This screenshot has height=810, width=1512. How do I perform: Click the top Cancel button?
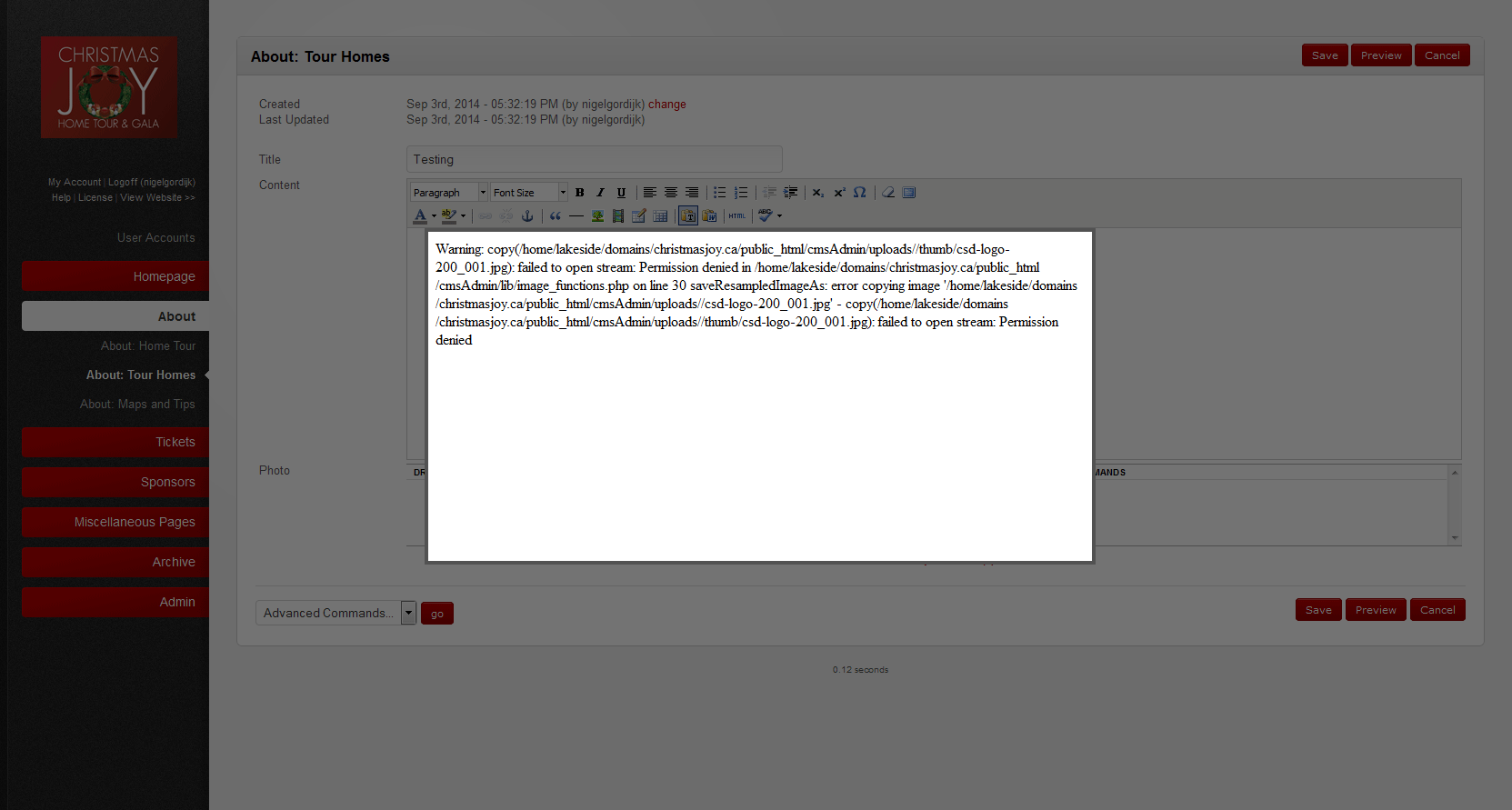[1442, 55]
